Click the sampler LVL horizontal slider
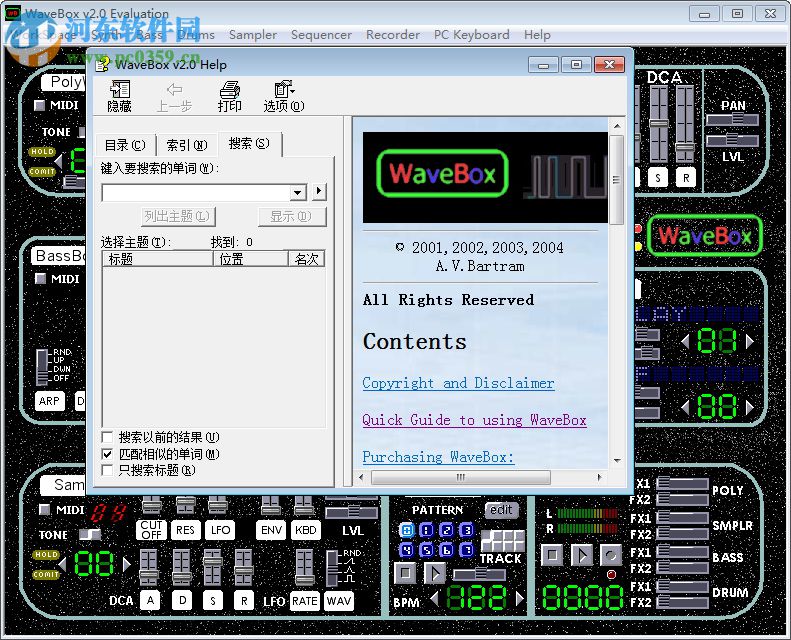The width and height of the screenshot is (791, 640). tap(352, 513)
